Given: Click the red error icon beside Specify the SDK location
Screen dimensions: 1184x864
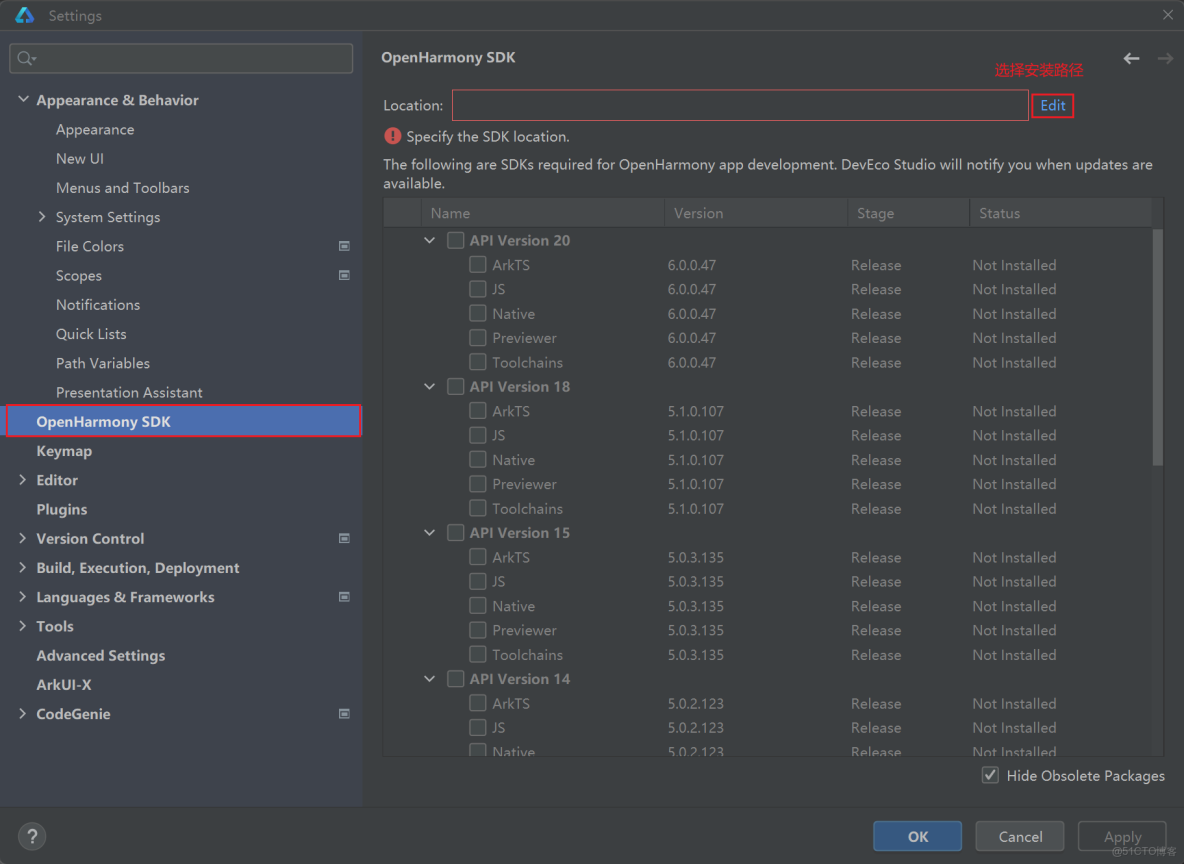Looking at the screenshot, I should (x=393, y=136).
